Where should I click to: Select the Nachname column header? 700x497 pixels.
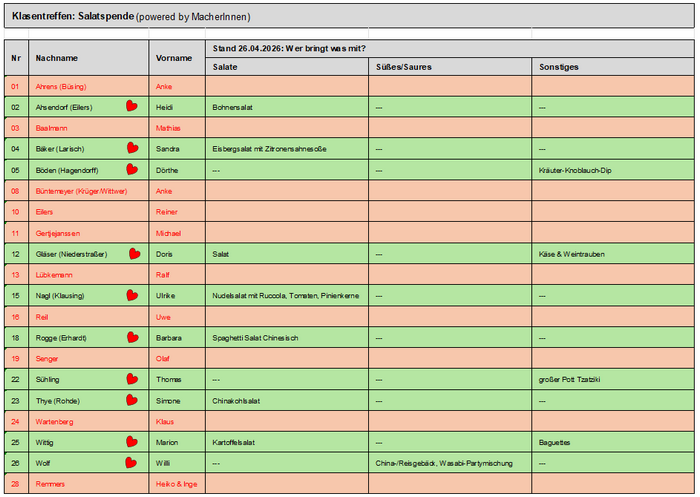click(88, 58)
